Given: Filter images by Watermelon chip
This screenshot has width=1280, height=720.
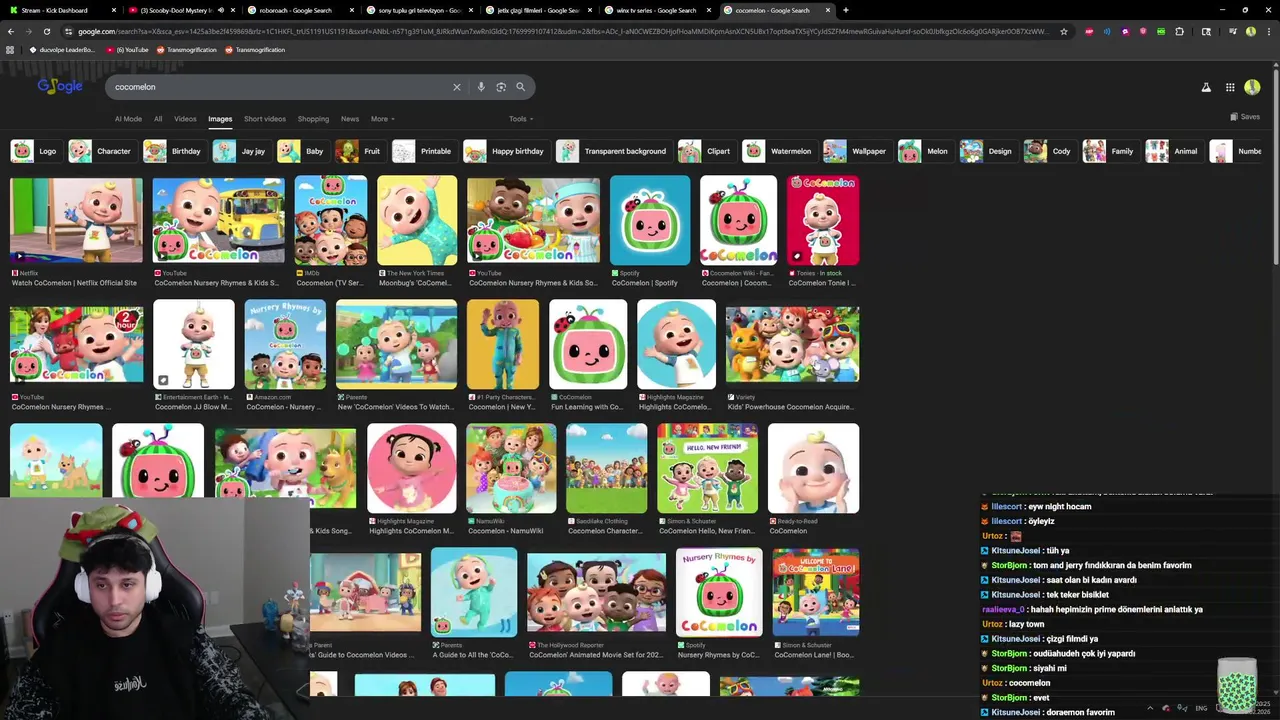Looking at the screenshot, I should pos(778,151).
